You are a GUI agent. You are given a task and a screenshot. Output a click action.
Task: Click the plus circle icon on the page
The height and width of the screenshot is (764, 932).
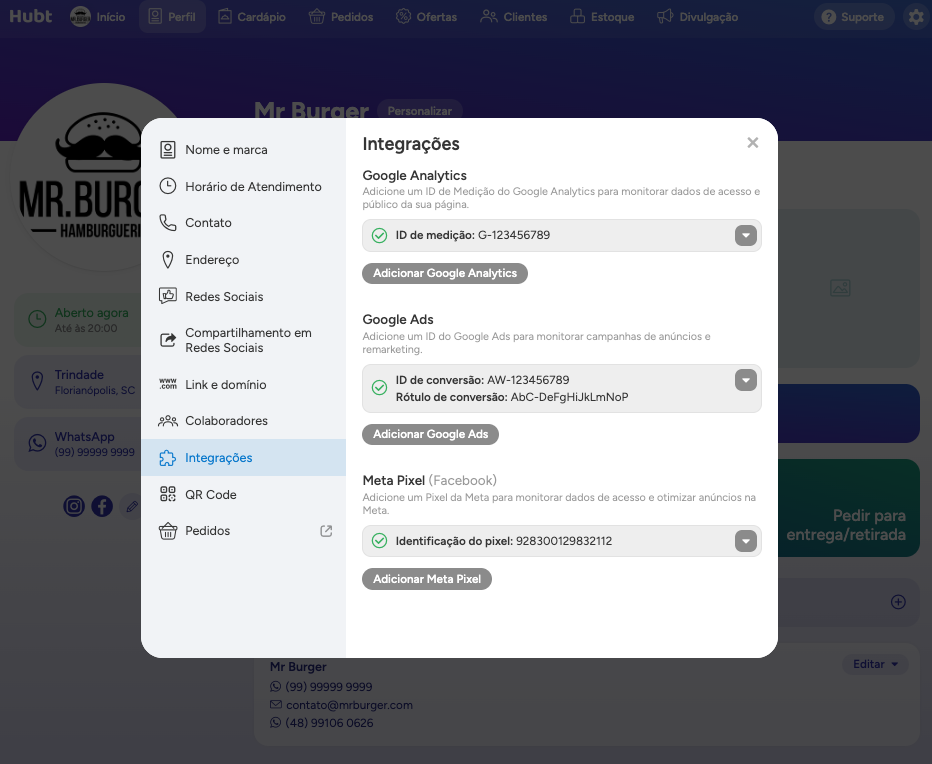tap(898, 602)
